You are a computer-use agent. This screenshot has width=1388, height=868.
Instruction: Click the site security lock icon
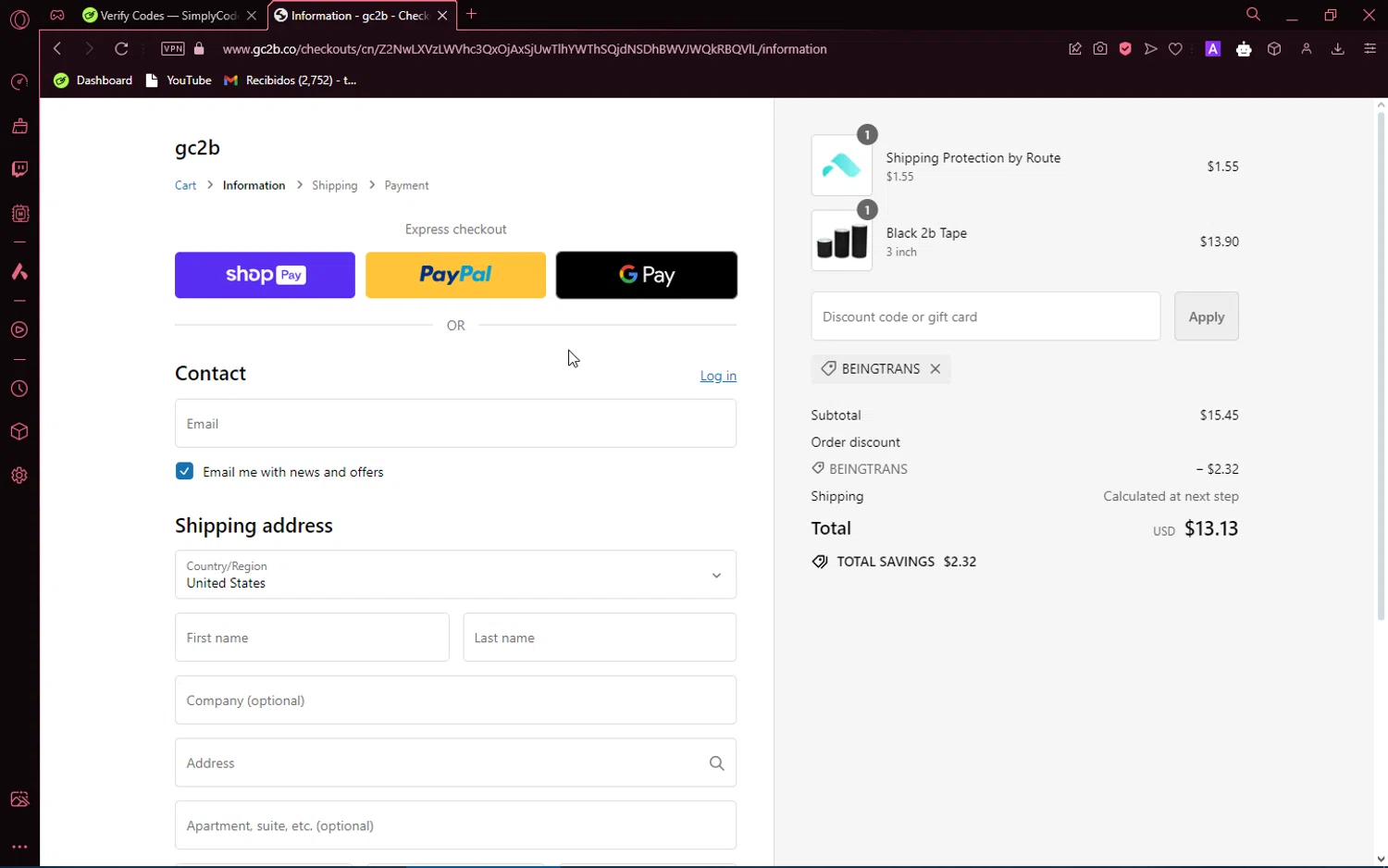click(x=199, y=49)
